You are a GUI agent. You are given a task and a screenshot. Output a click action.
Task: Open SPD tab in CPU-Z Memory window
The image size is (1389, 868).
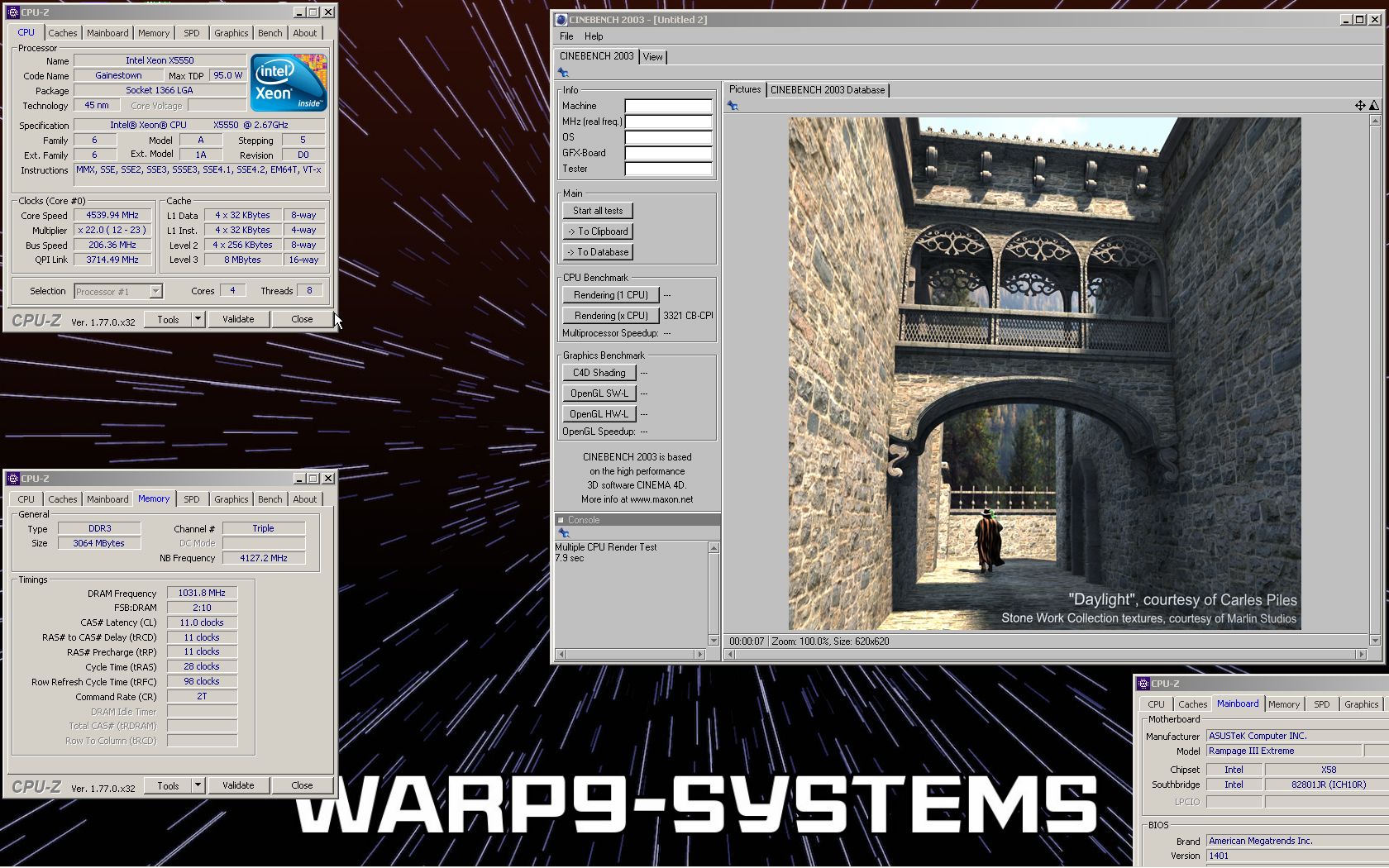(x=192, y=499)
